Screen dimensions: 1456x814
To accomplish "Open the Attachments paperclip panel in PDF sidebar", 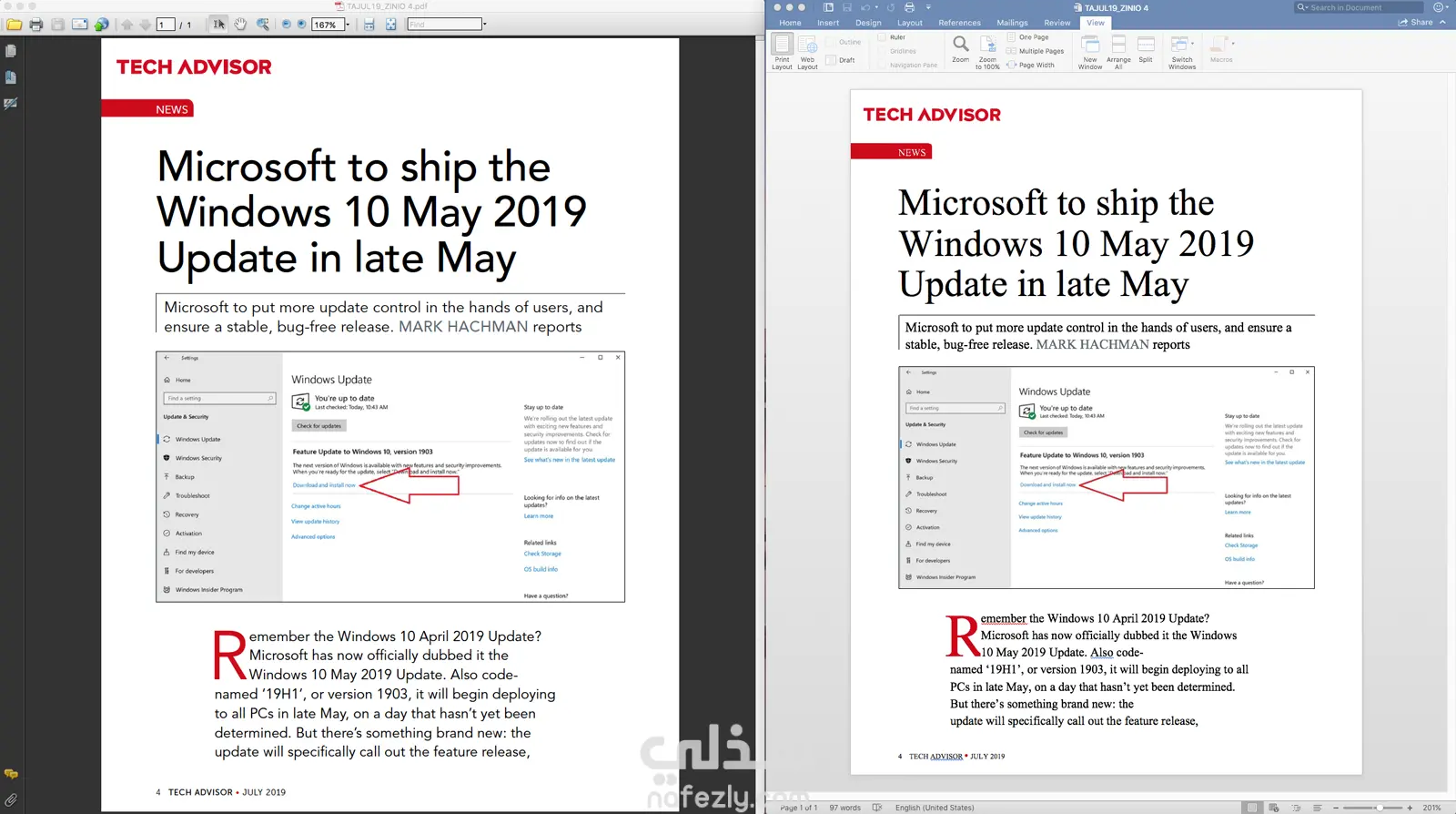I will point(11,800).
